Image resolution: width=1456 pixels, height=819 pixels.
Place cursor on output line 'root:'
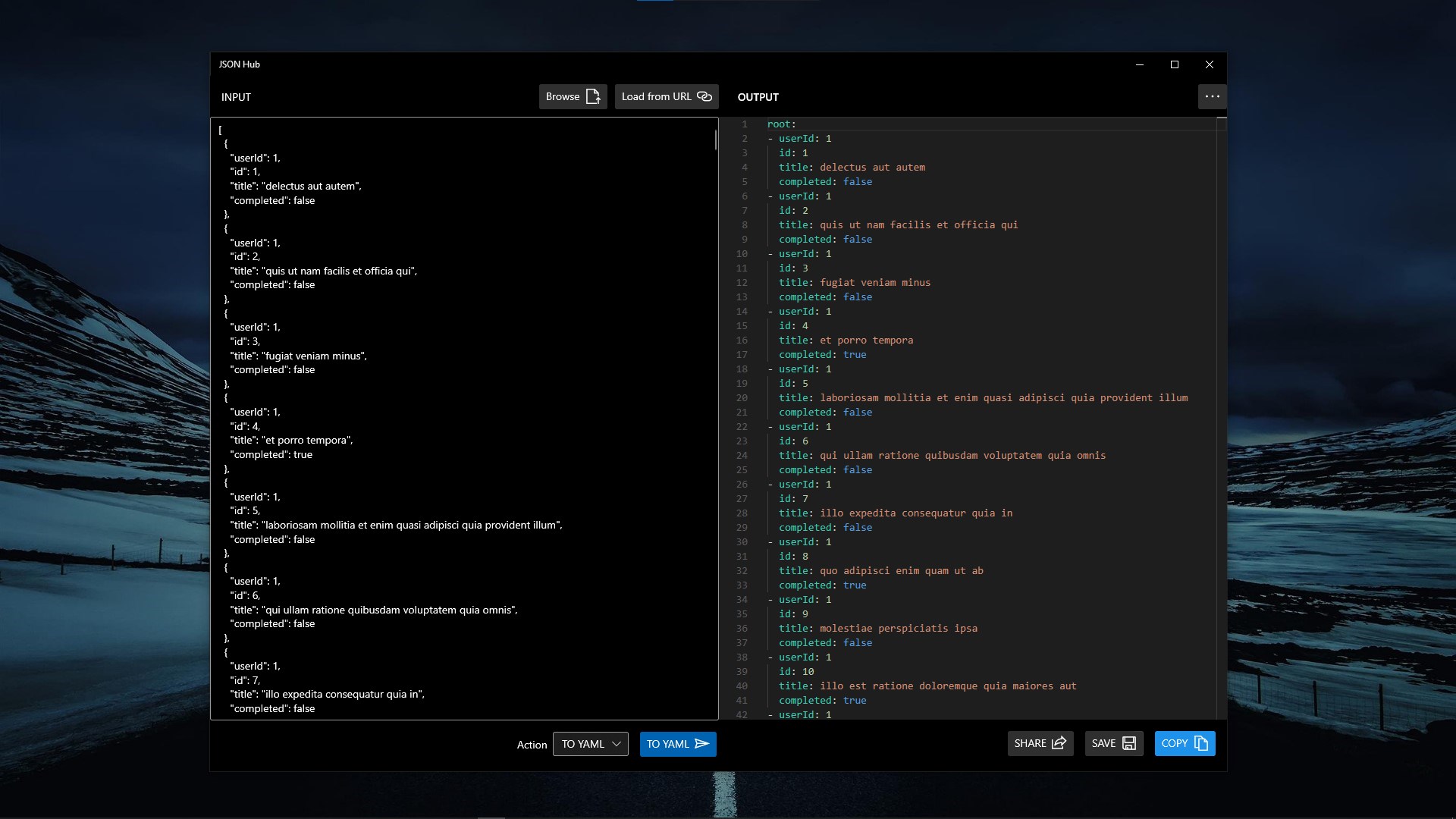781,124
